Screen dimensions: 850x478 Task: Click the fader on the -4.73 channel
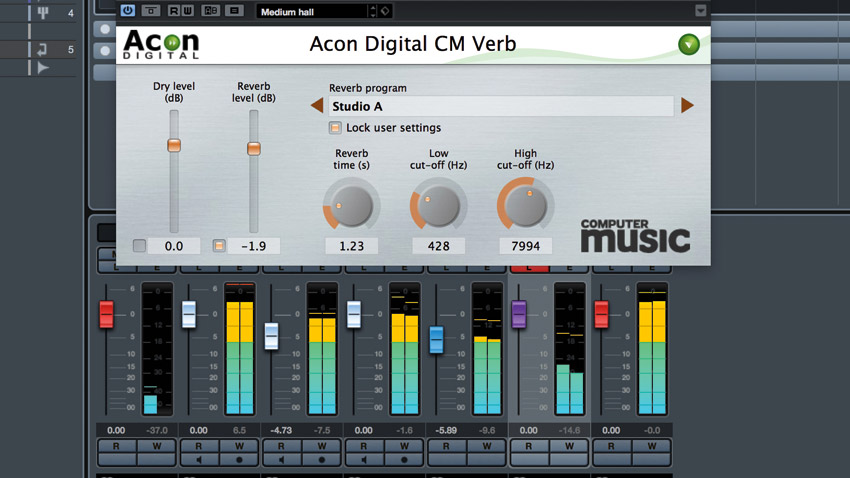271,336
